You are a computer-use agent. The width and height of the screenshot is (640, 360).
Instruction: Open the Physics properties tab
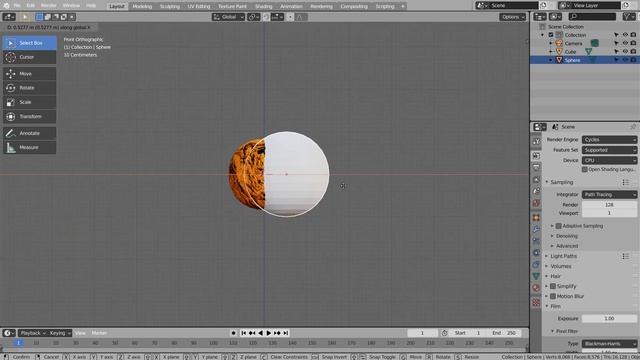coord(536,253)
